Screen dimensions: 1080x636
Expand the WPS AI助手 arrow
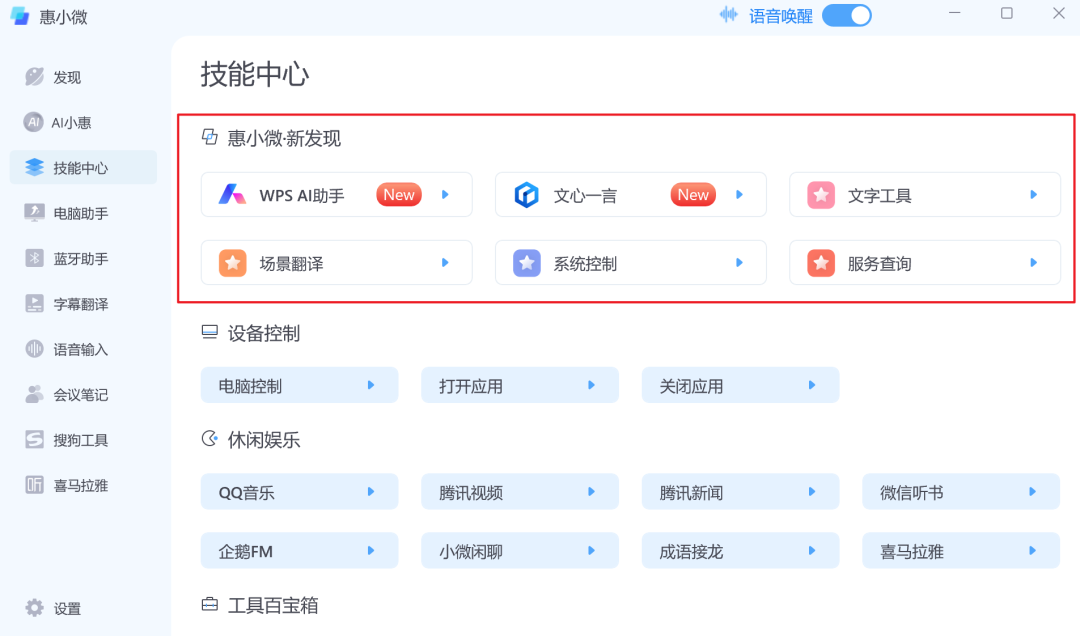[x=445, y=194]
